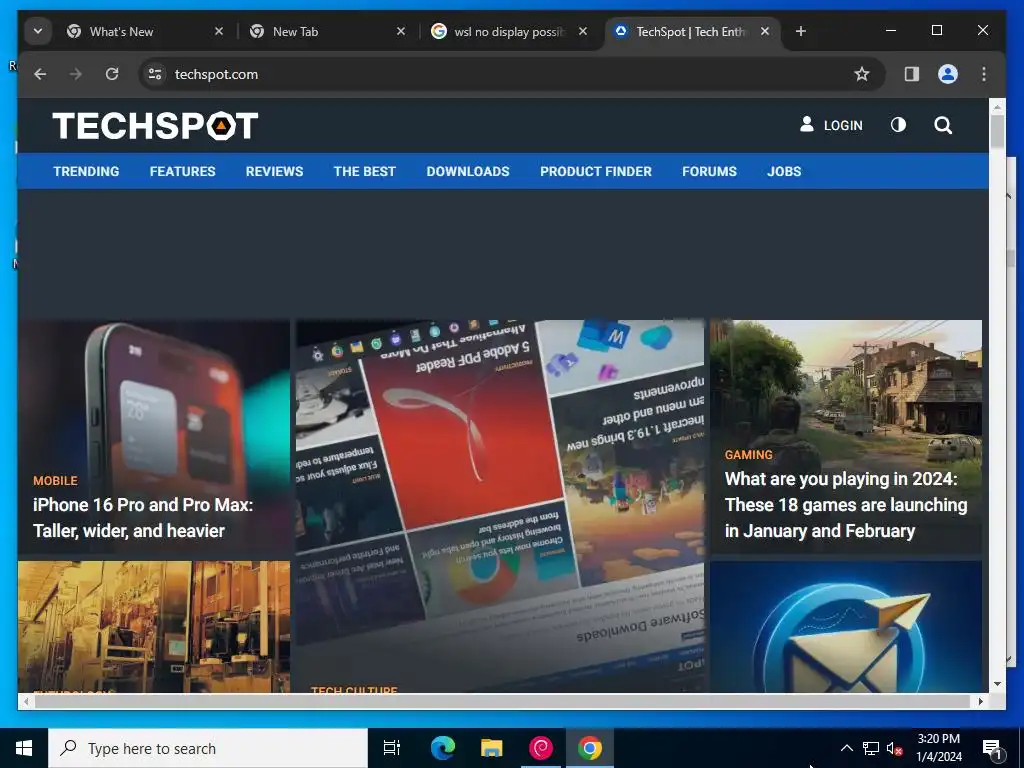The image size is (1024, 768).
Task: Click the TechSpot logo
Action: tap(155, 125)
